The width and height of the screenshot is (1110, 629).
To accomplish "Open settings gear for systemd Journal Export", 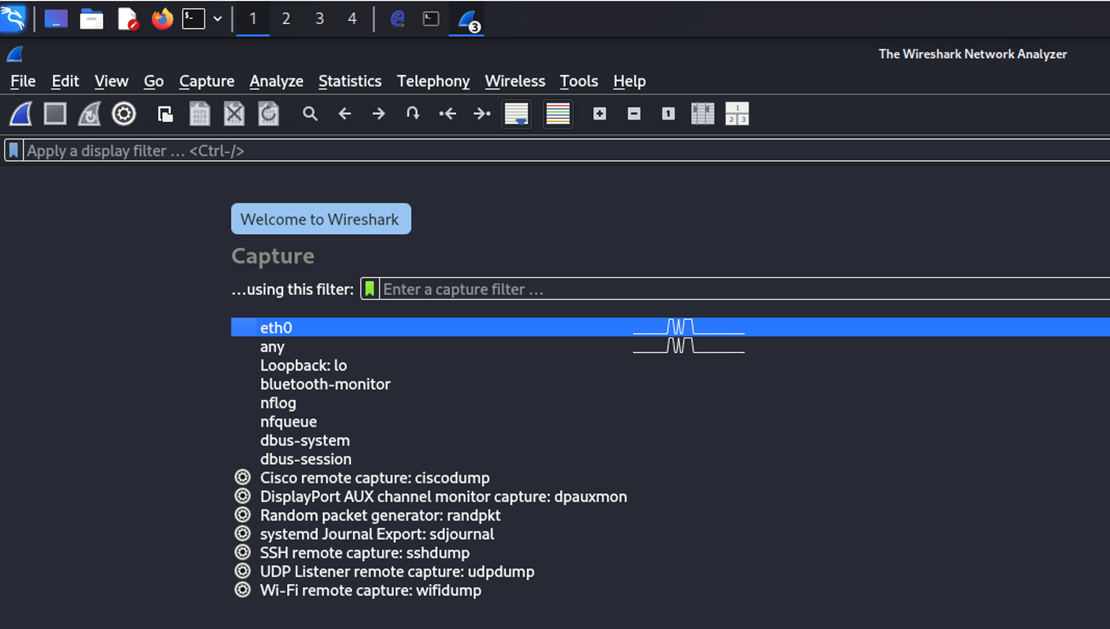I will coord(243,533).
